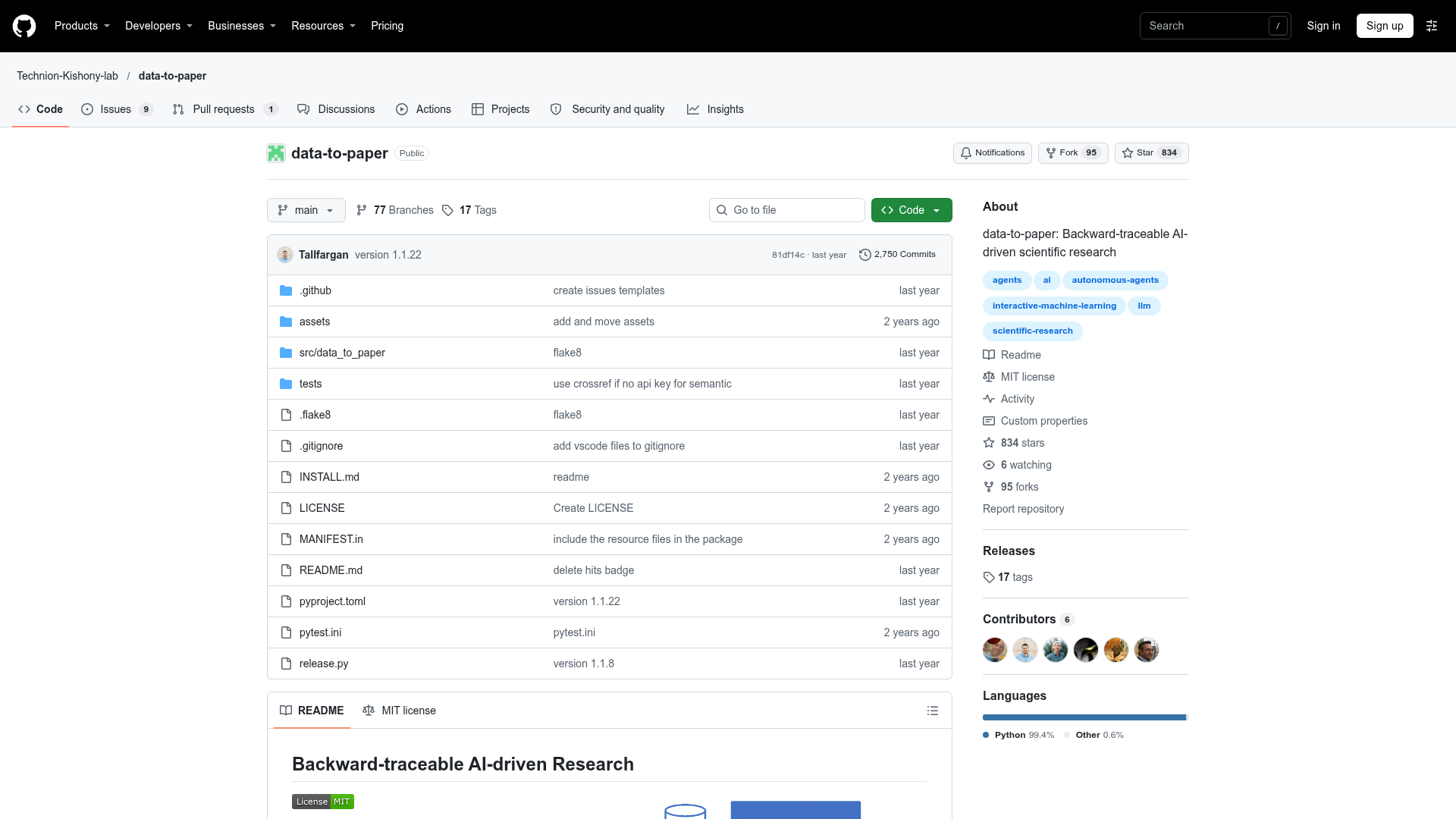
Task: Expand the Businesses menu
Action: [x=242, y=26]
